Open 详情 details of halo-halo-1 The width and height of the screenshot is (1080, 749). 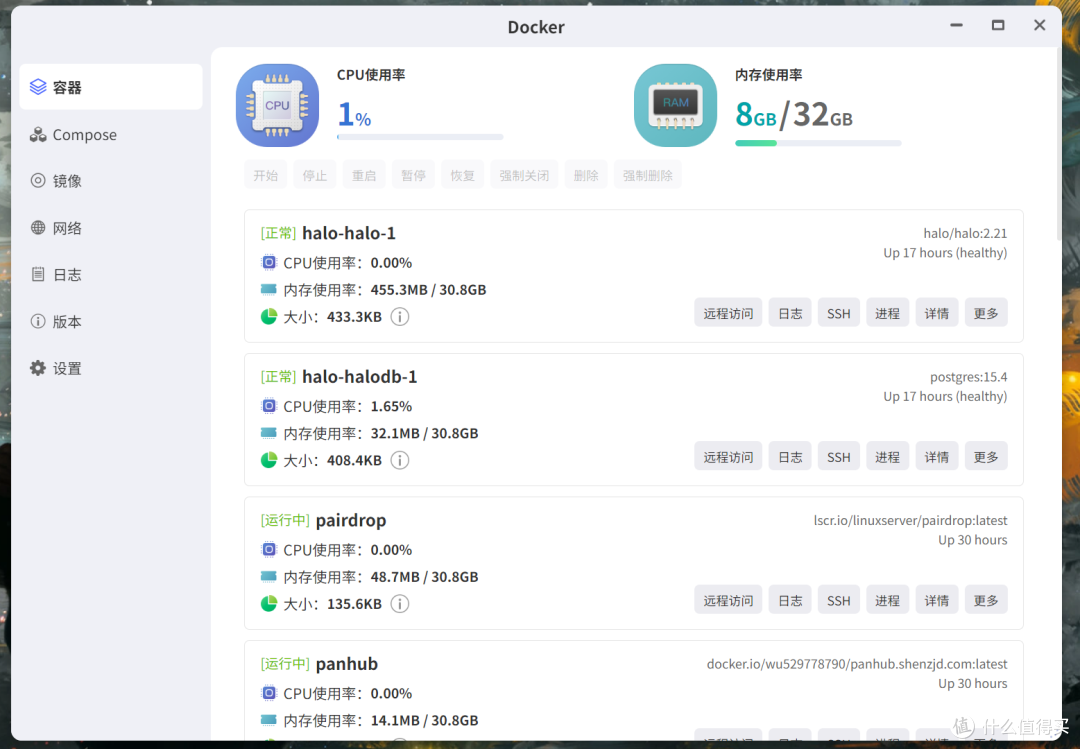tap(937, 313)
